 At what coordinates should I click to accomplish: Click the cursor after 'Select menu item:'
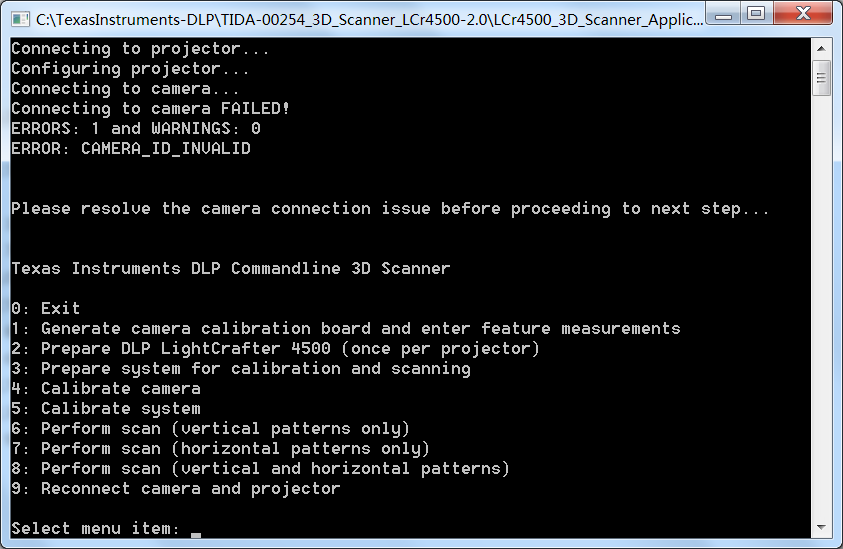[x=196, y=529]
